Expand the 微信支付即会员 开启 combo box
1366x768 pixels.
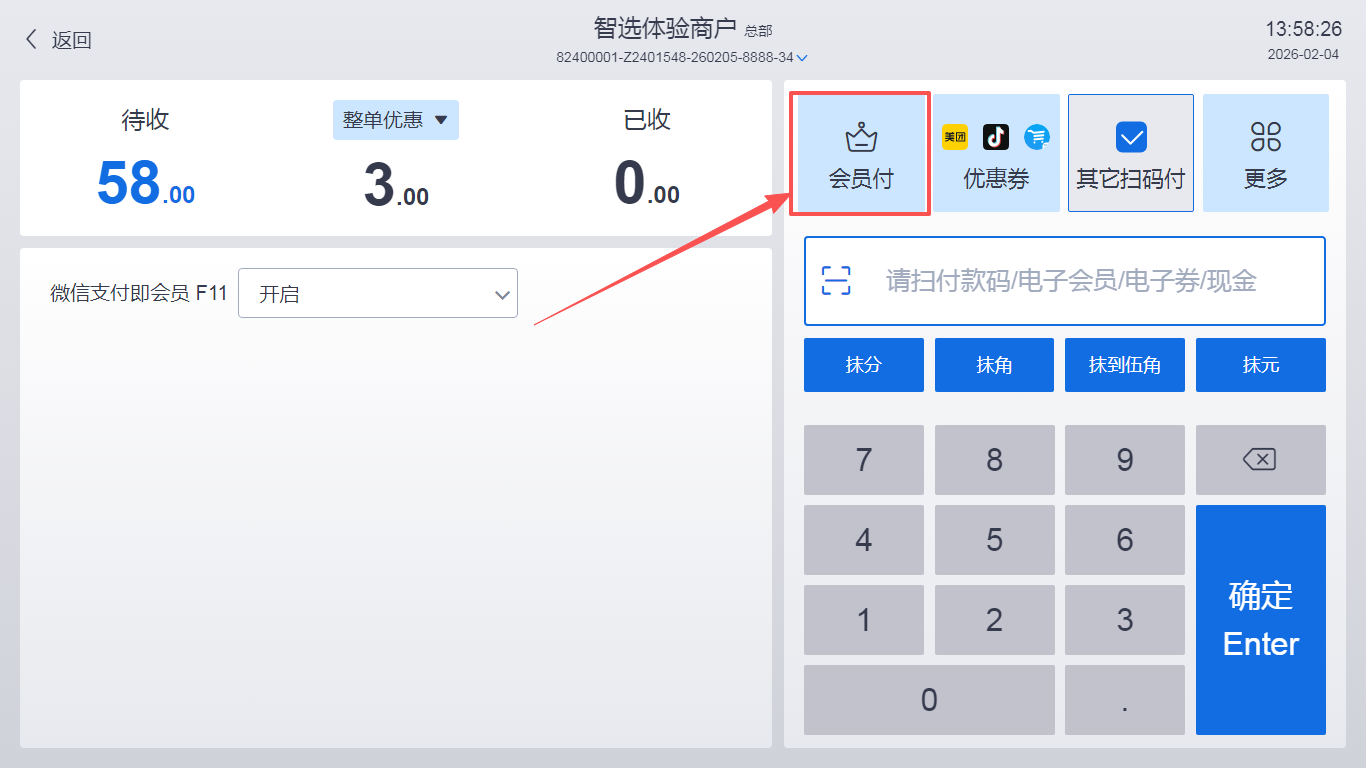378,294
